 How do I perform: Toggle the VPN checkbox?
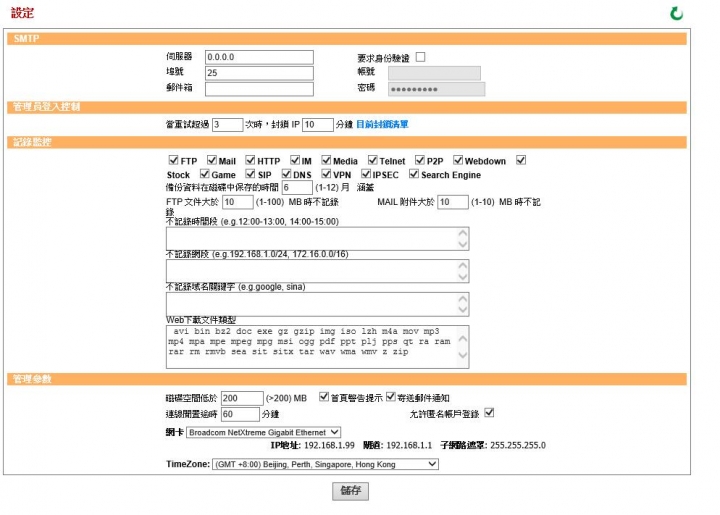326,174
